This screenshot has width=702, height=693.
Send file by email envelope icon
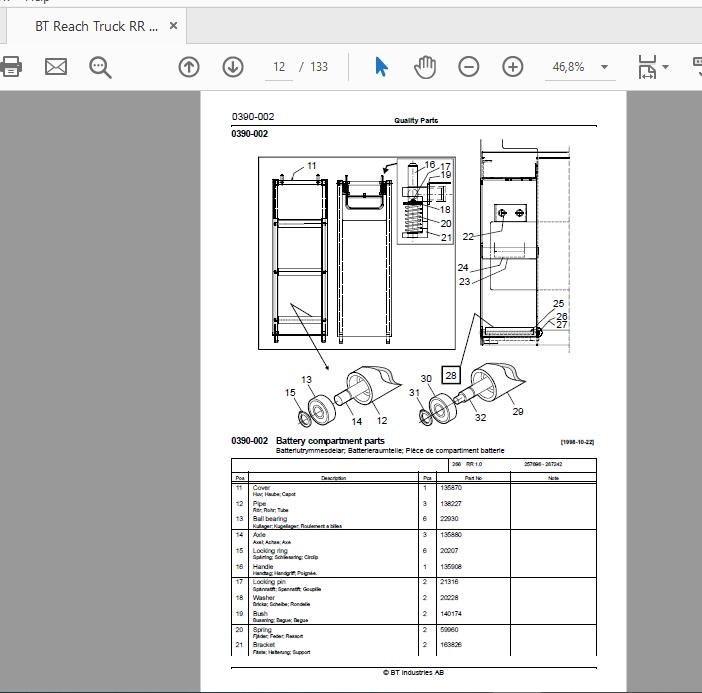click(x=56, y=67)
